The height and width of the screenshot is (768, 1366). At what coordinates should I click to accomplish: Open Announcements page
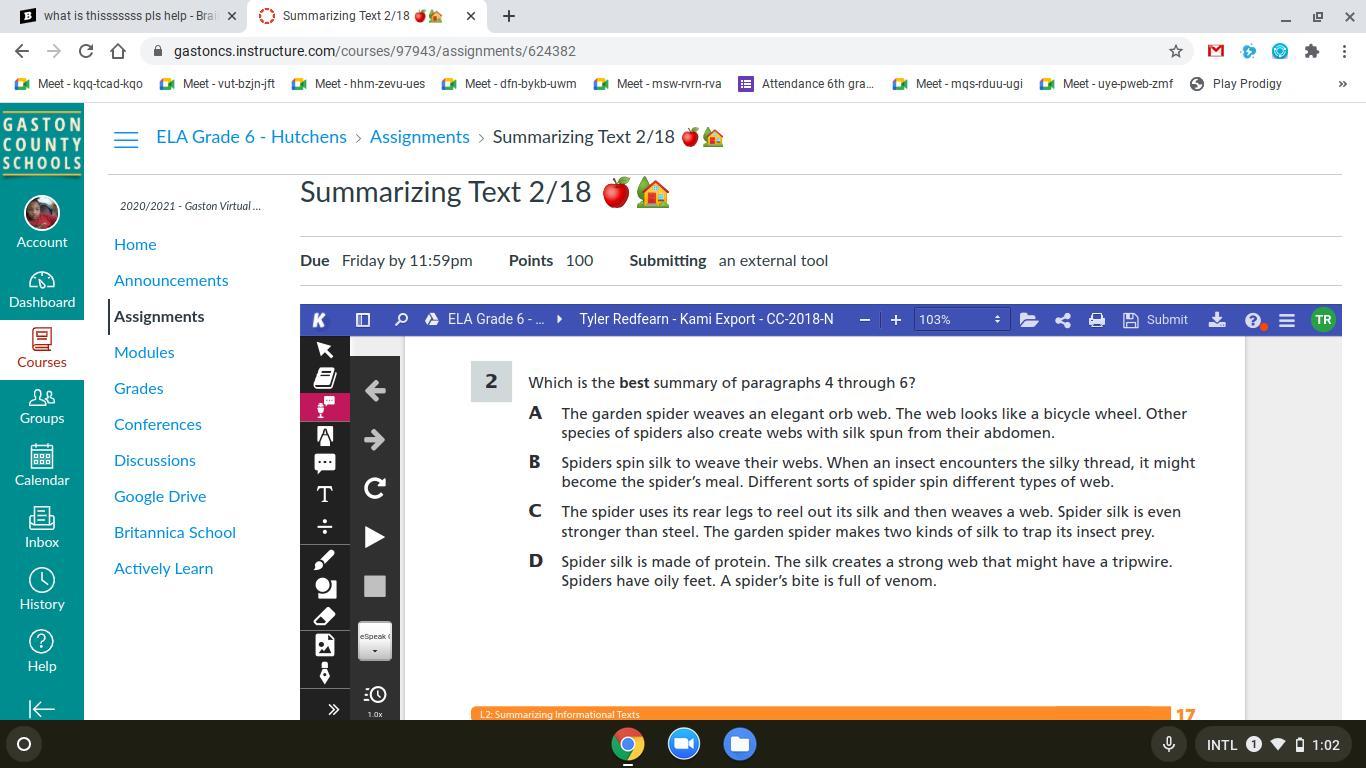[171, 280]
